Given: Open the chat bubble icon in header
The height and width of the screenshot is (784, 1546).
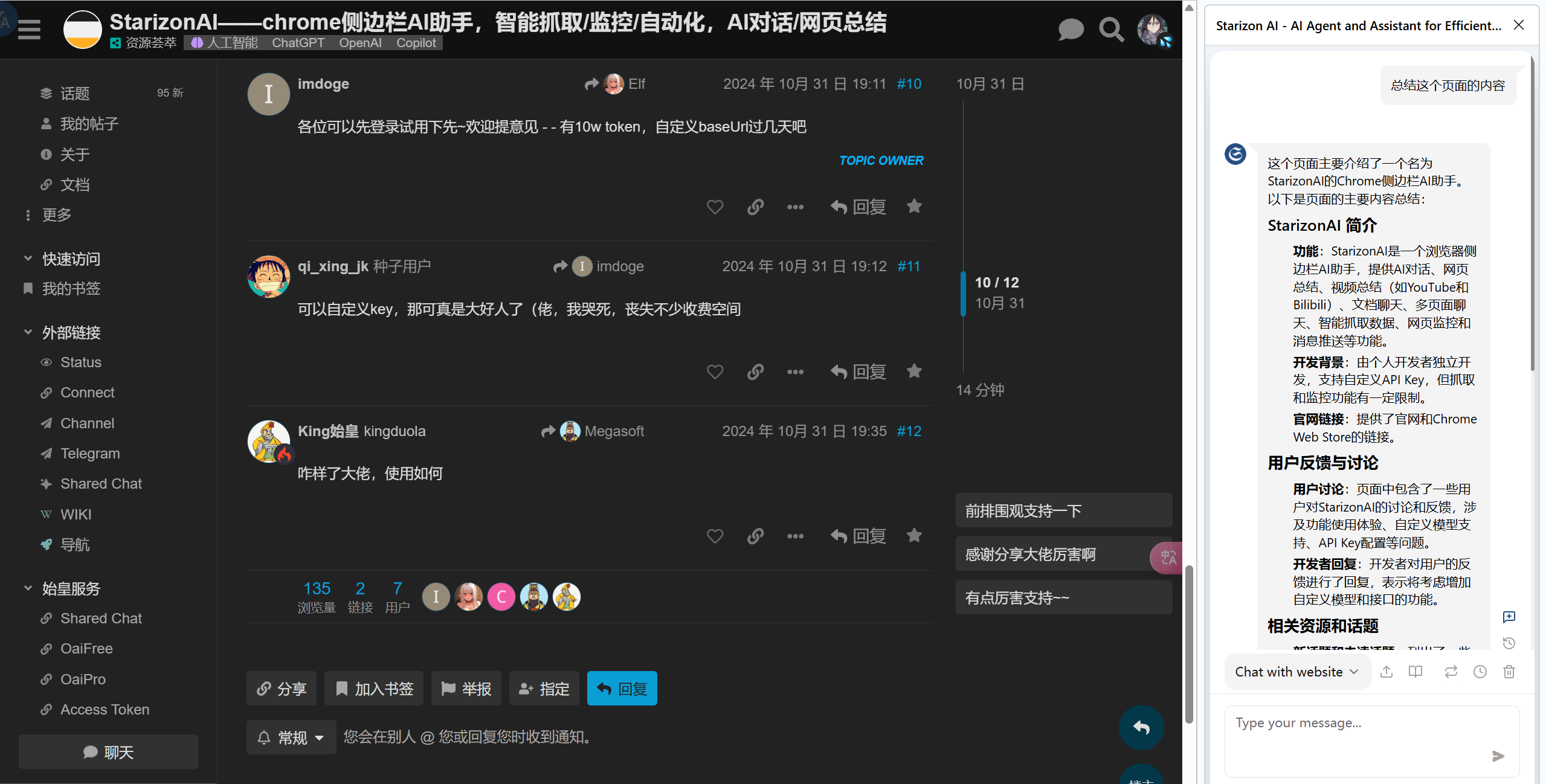Looking at the screenshot, I should (x=1071, y=29).
